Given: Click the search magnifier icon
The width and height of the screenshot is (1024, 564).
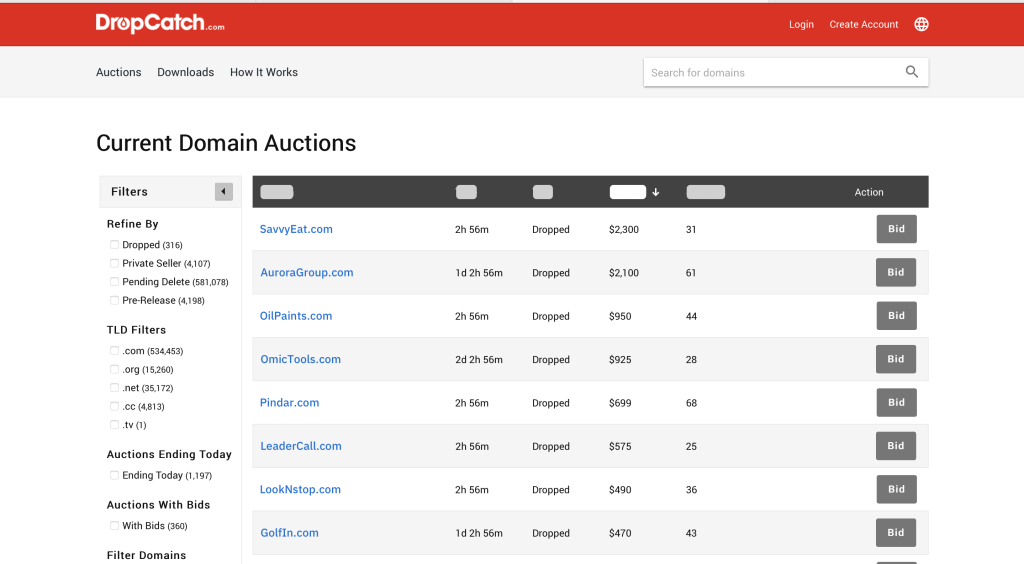Looking at the screenshot, I should (911, 72).
